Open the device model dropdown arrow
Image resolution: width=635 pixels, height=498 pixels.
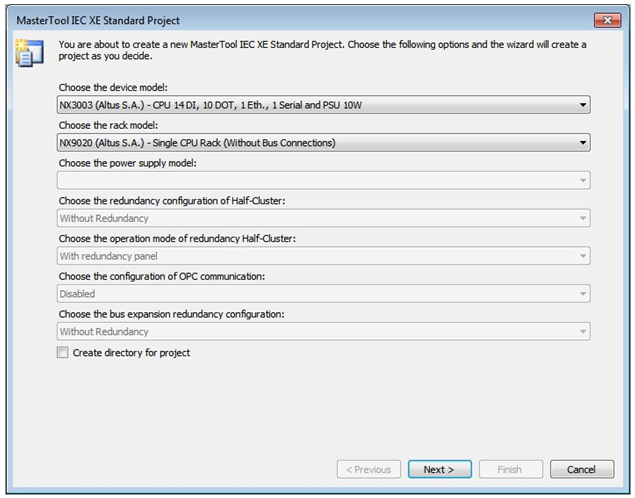pyautogui.click(x=582, y=105)
